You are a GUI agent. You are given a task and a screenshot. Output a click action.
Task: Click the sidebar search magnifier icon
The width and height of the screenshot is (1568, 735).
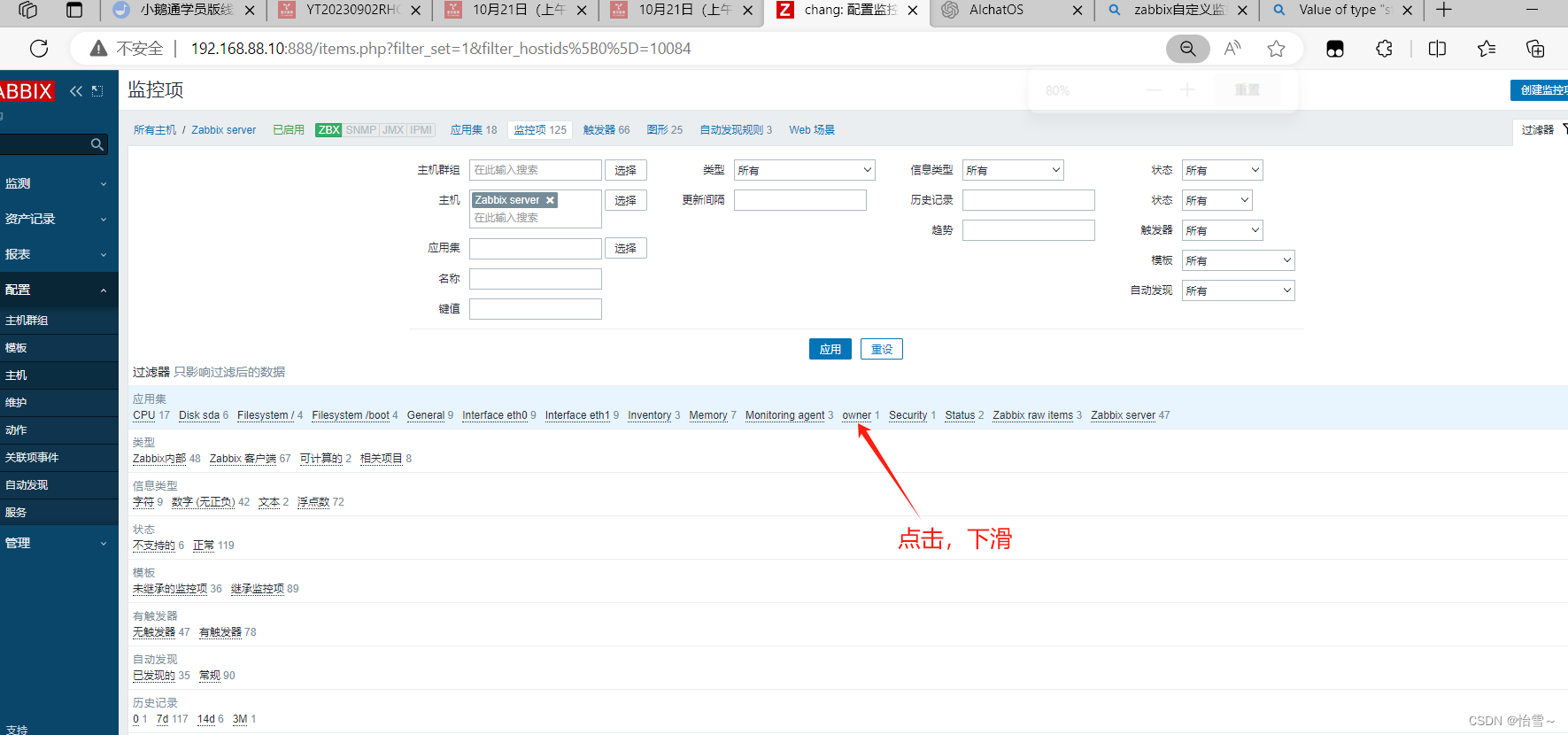(x=97, y=144)
